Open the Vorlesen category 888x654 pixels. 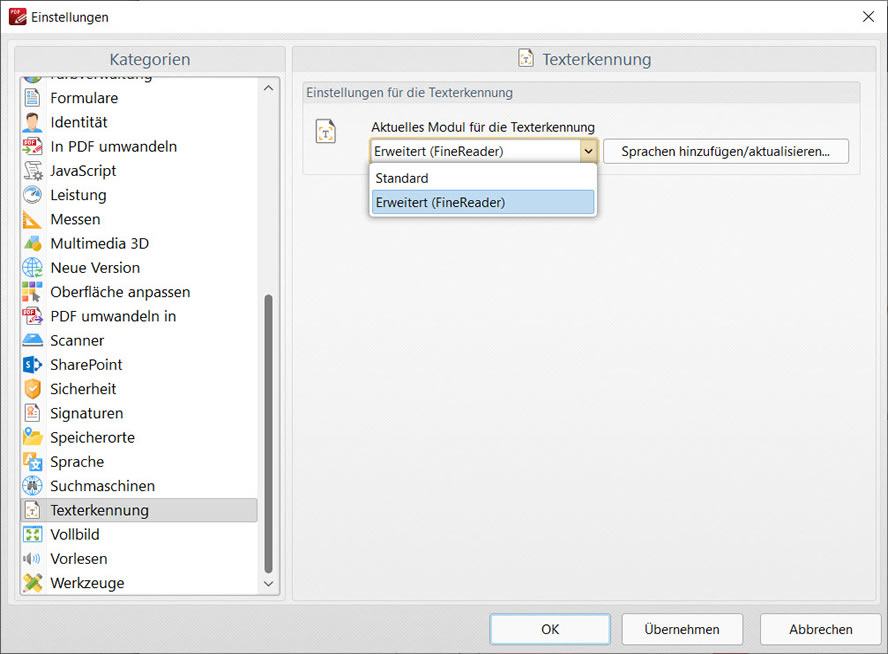click(x=139, y=559)
